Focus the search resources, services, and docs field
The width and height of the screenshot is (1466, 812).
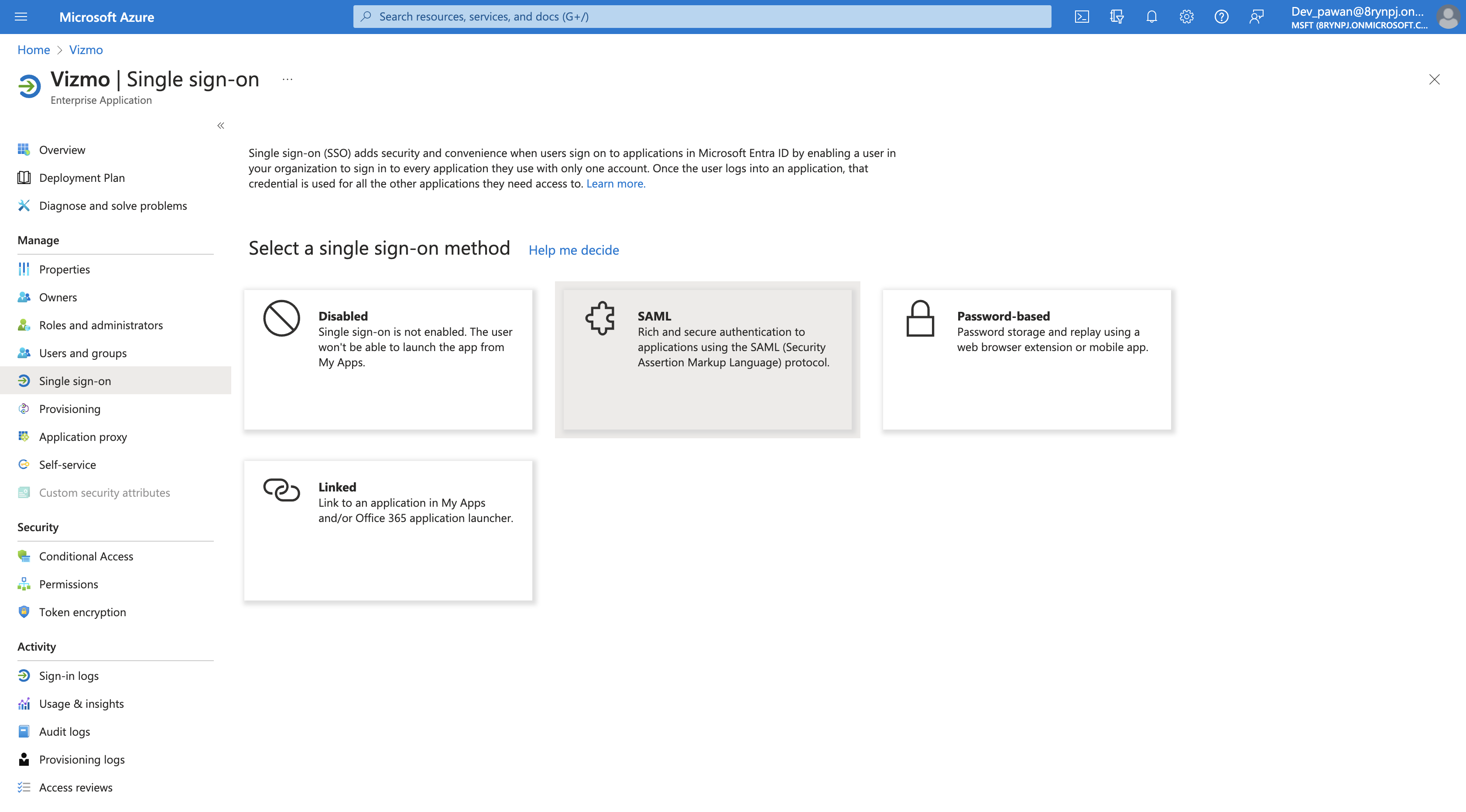702,17
